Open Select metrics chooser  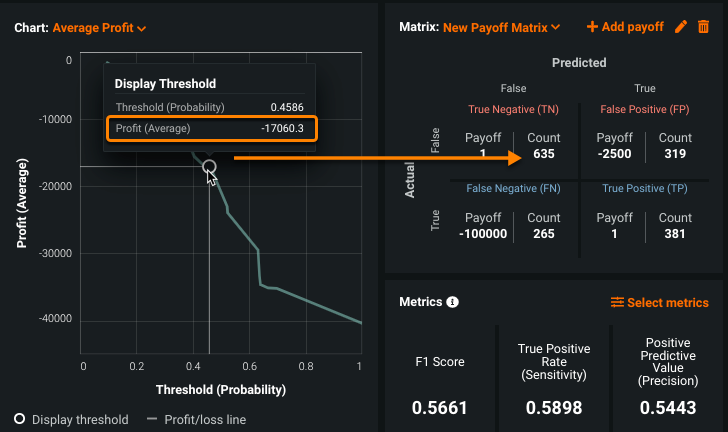click(667, 302)
